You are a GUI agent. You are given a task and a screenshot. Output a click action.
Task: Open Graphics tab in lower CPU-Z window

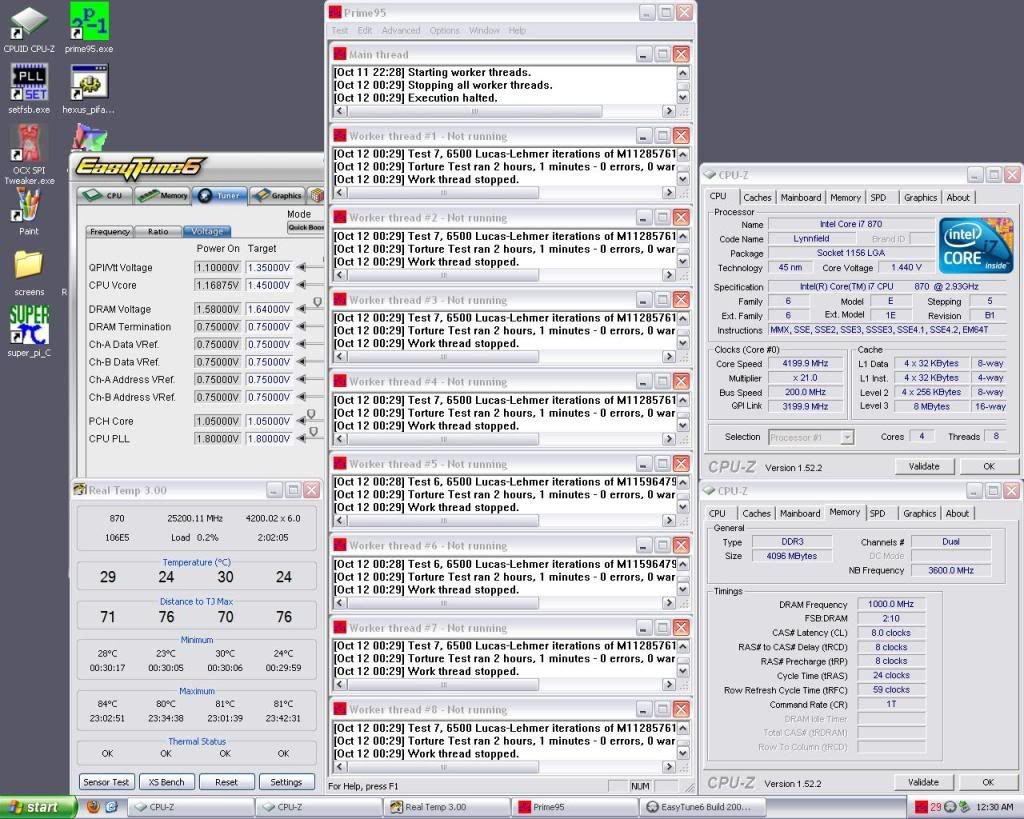coord(920,513)
